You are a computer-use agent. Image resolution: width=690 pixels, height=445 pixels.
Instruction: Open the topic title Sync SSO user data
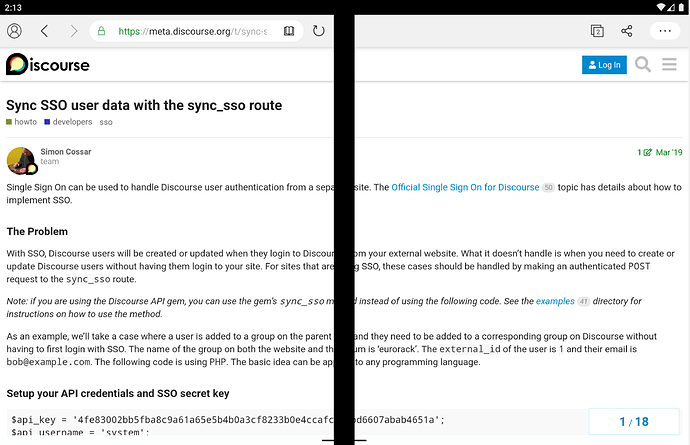144,105
